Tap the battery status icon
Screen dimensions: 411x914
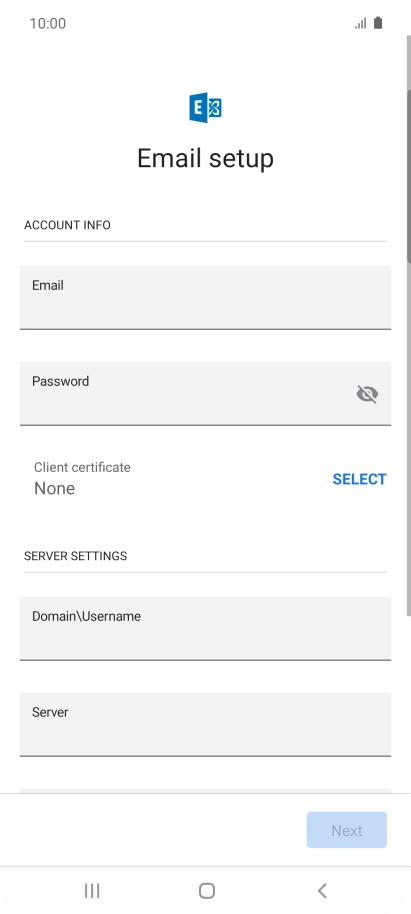[x=378, y=23]
